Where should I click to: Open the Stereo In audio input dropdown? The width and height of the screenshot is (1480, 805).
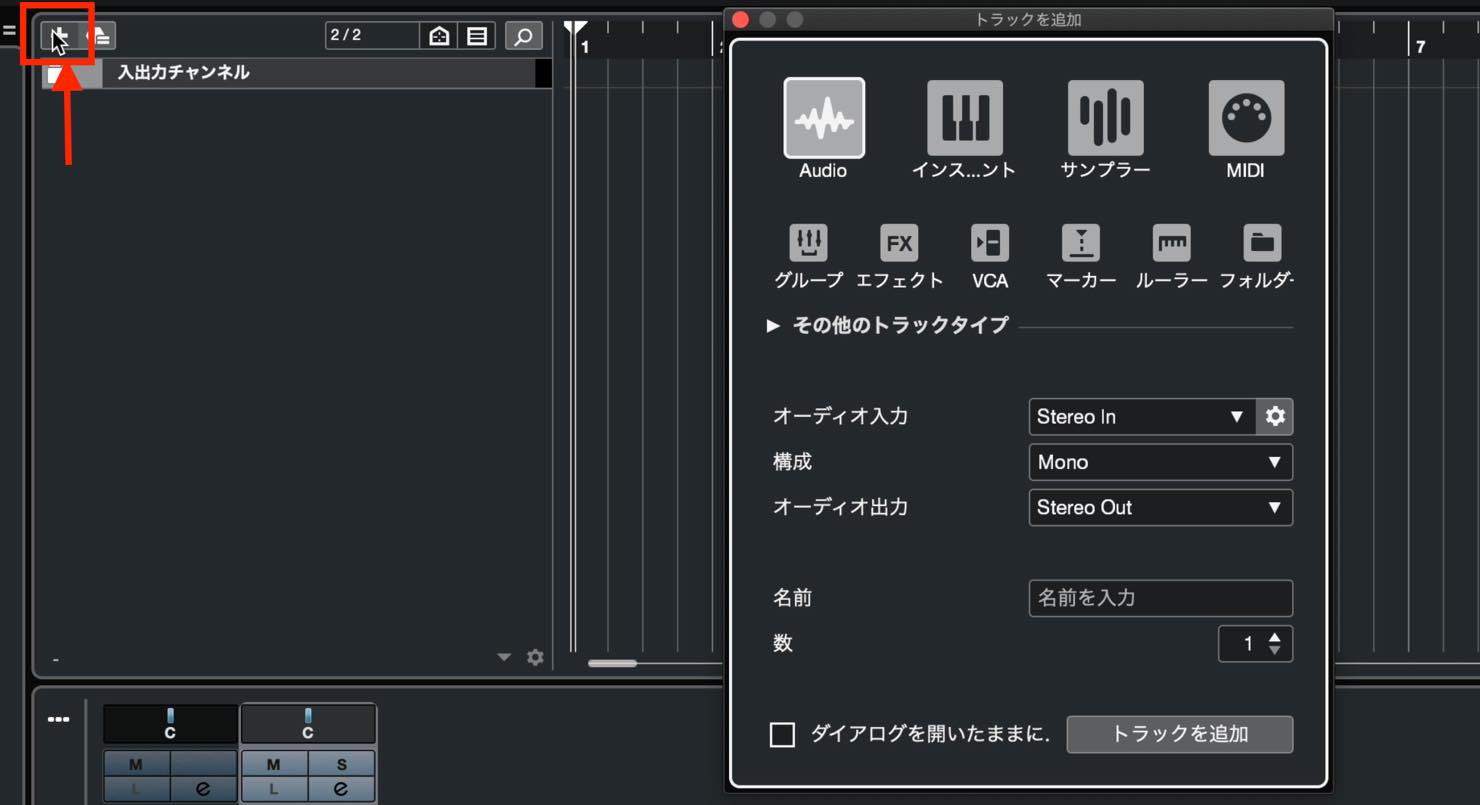(x=1142, y=417)
